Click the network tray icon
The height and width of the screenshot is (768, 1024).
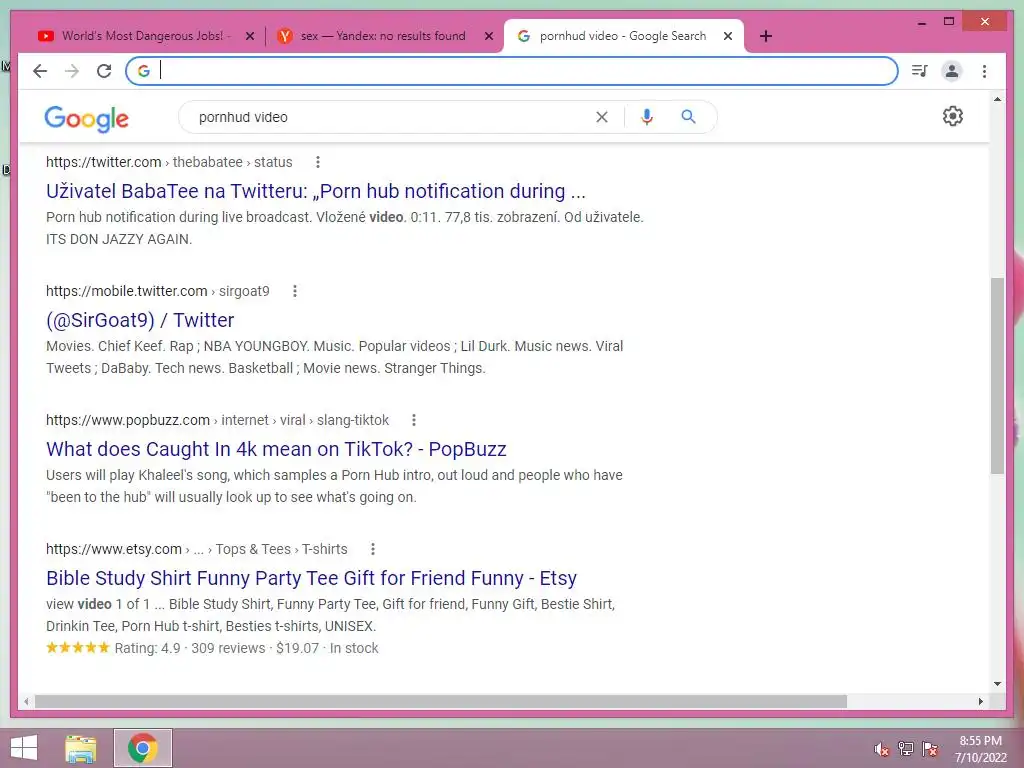pos(905,749)
